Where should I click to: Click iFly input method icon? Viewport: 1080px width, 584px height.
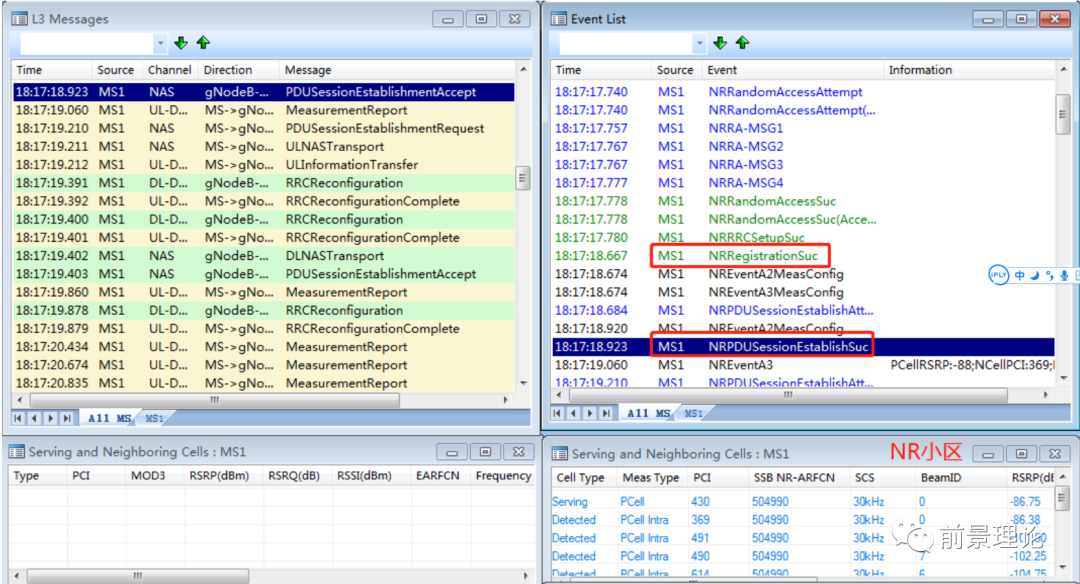pyautogui.click(x=999, y=275)
